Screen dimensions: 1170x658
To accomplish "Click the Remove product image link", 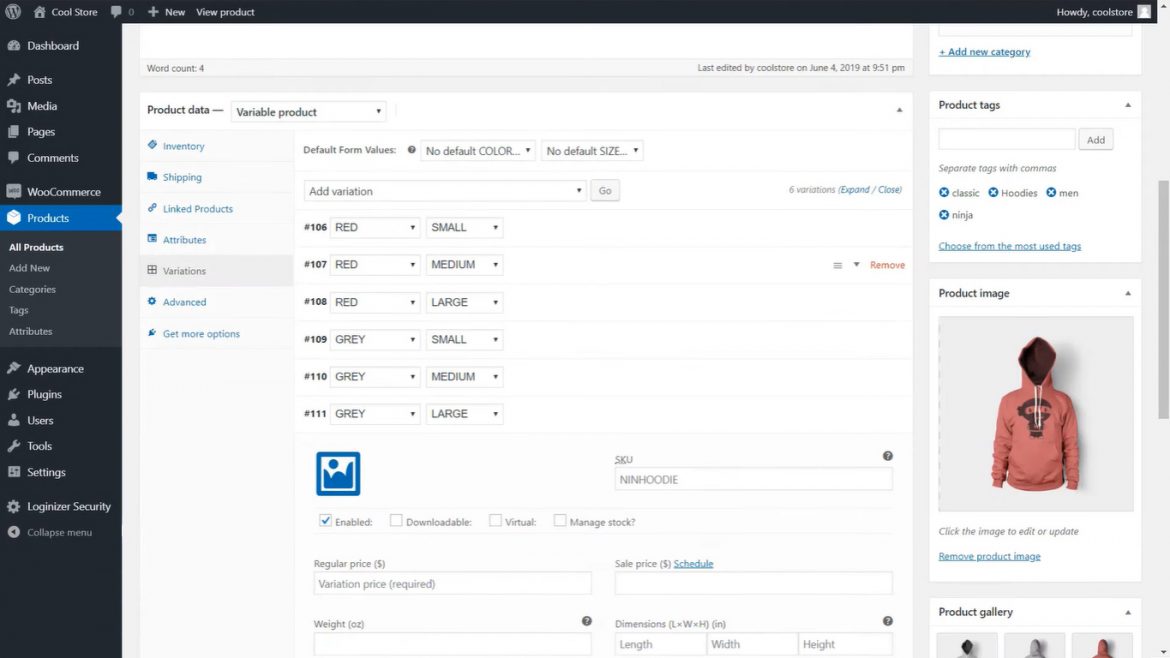I will 989,556.
